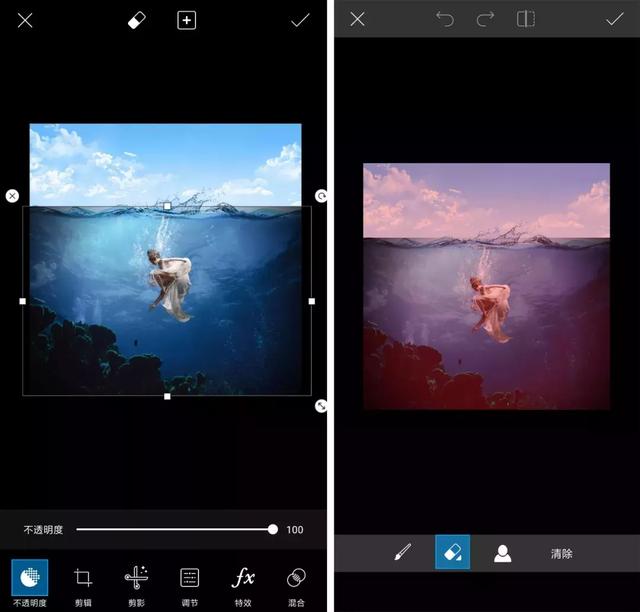The height and width of the screenshot is (612, 640).
Task: Tap the 清除 clear button
Action: pyautogui.click(x=561, y=554)
